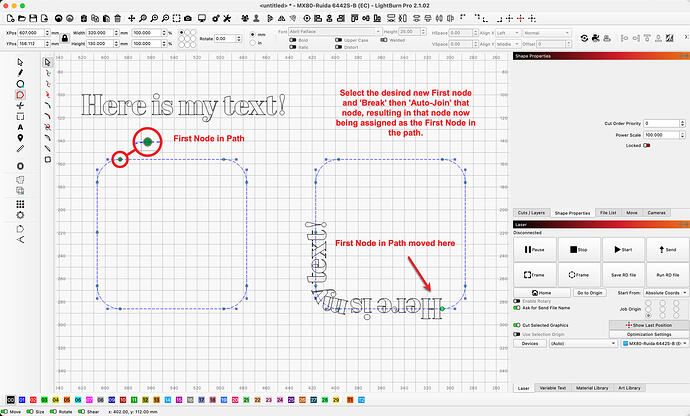Toggle Ask for Send File Name
The width and height of the screenshot is (690, 416).
click(517, 308)
